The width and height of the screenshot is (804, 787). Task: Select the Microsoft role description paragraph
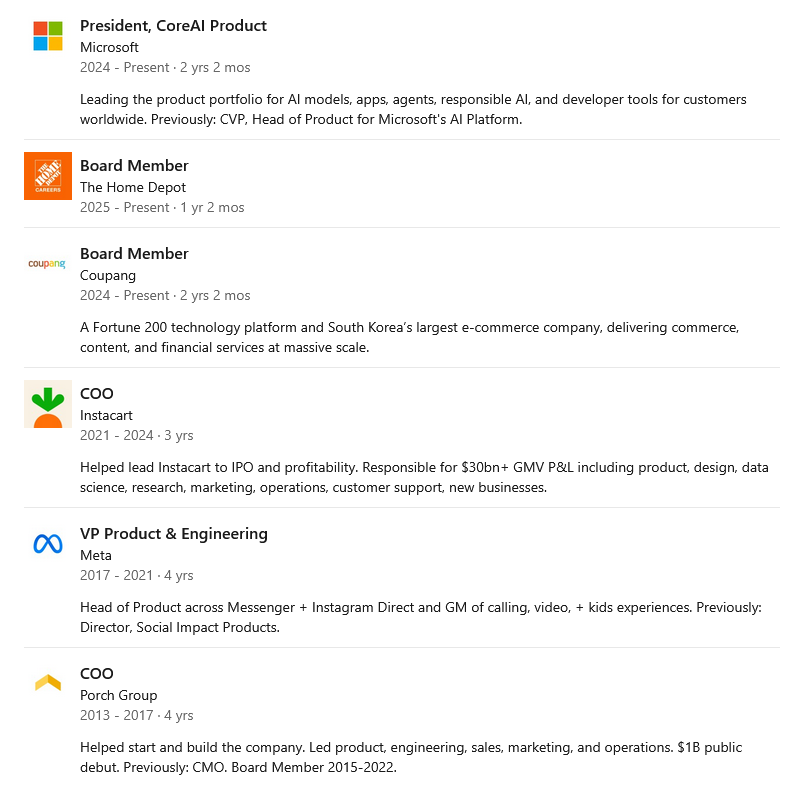pyautogui.click(x=413, y=109)
